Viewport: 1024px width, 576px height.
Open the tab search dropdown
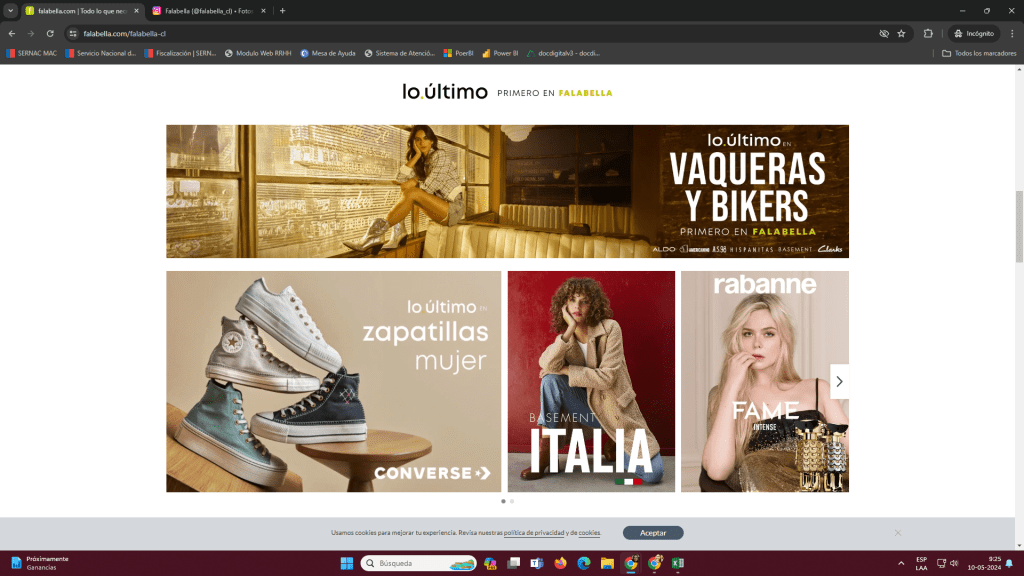point(10,10)
